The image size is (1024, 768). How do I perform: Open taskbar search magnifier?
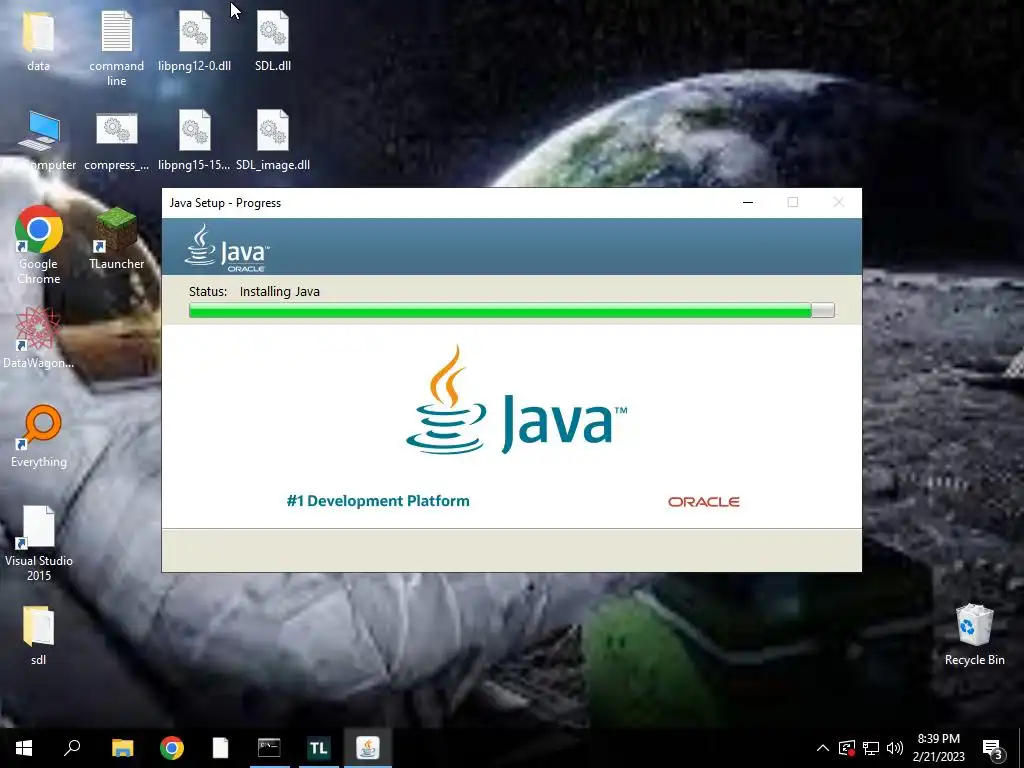(72, 748)
